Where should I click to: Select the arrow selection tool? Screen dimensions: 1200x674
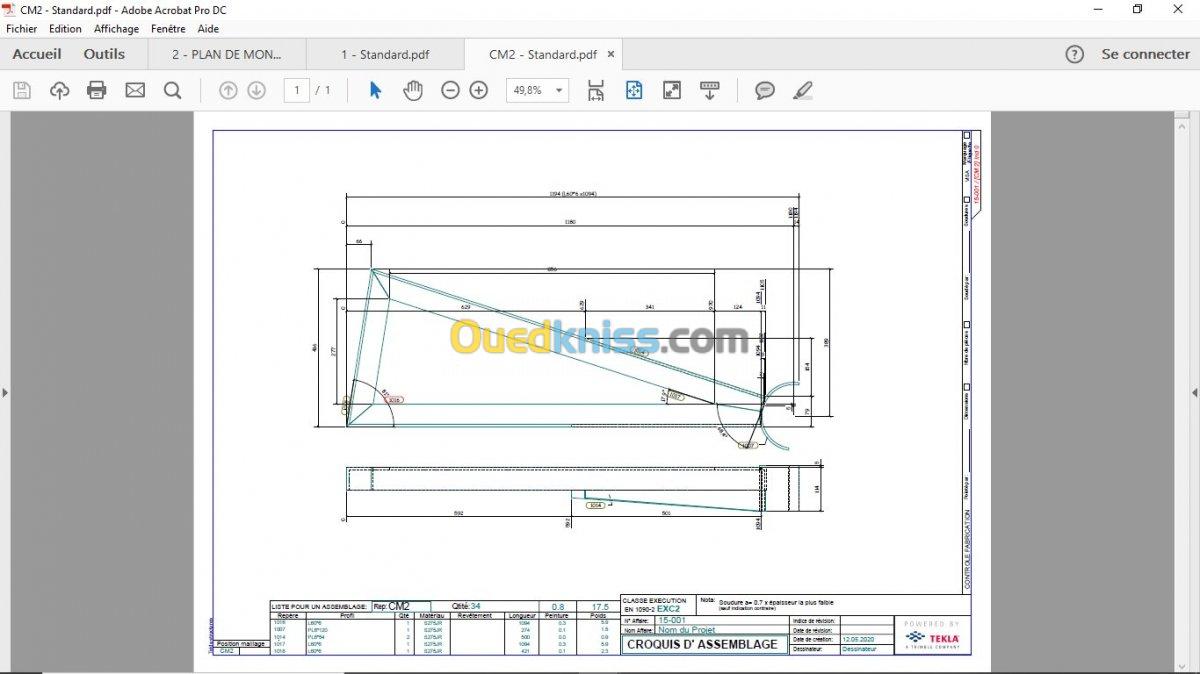pyautogui.click(x=375, y=91)
